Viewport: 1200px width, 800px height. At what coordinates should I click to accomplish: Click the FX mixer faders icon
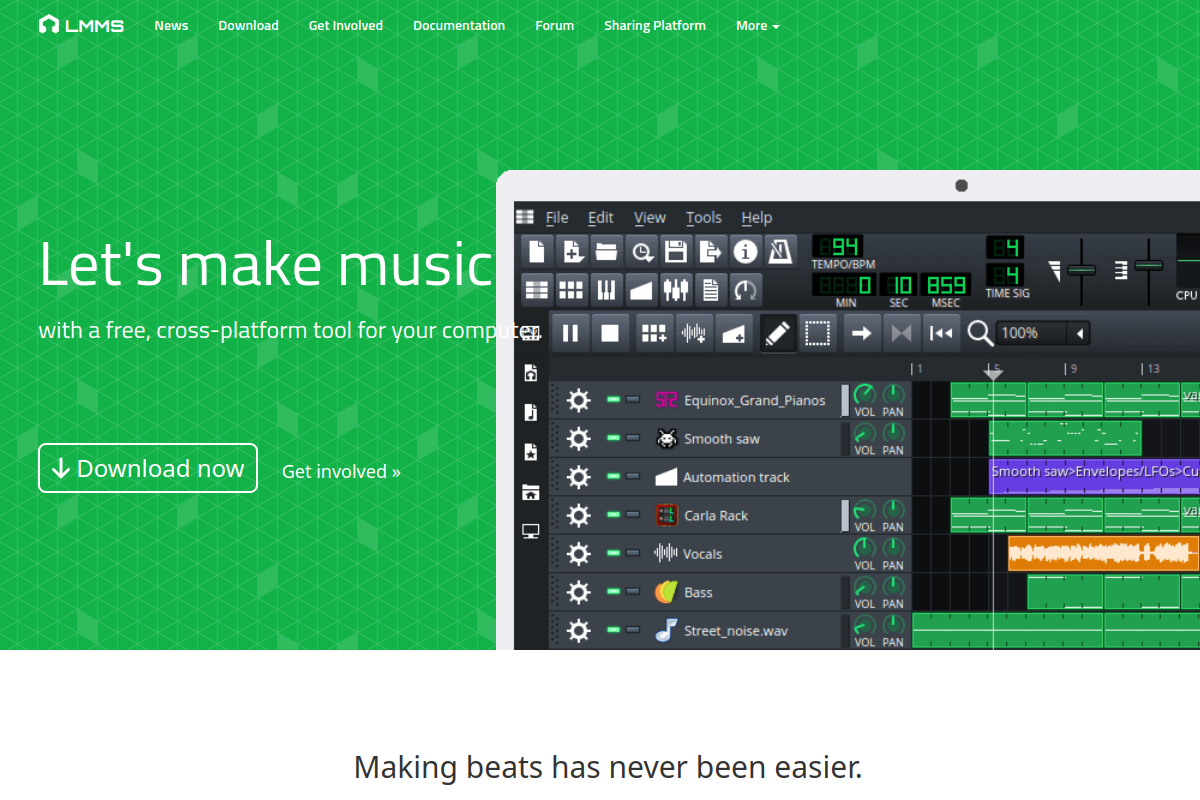(676, 290)
